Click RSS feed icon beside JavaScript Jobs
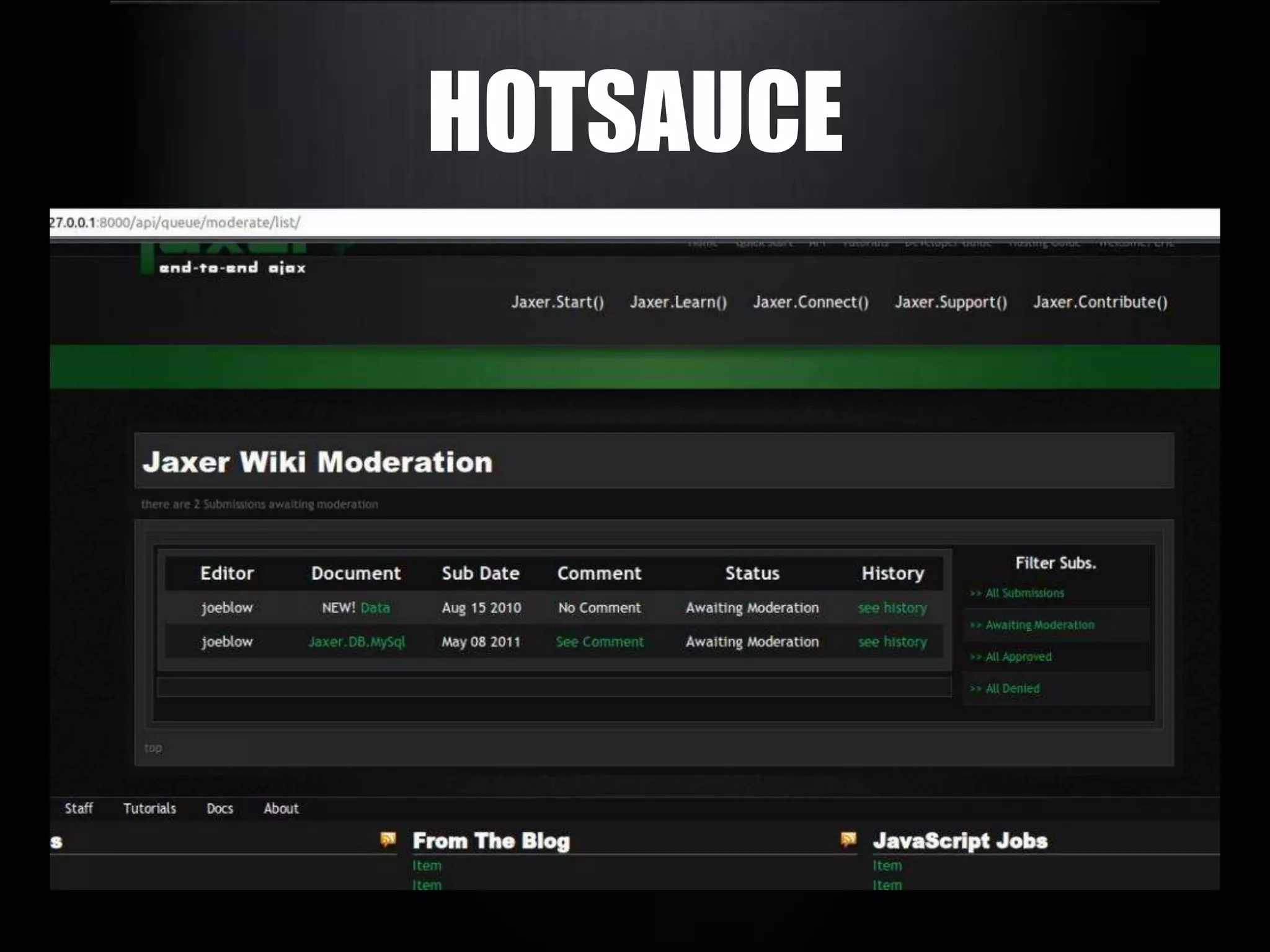 [x=848, y=839]
